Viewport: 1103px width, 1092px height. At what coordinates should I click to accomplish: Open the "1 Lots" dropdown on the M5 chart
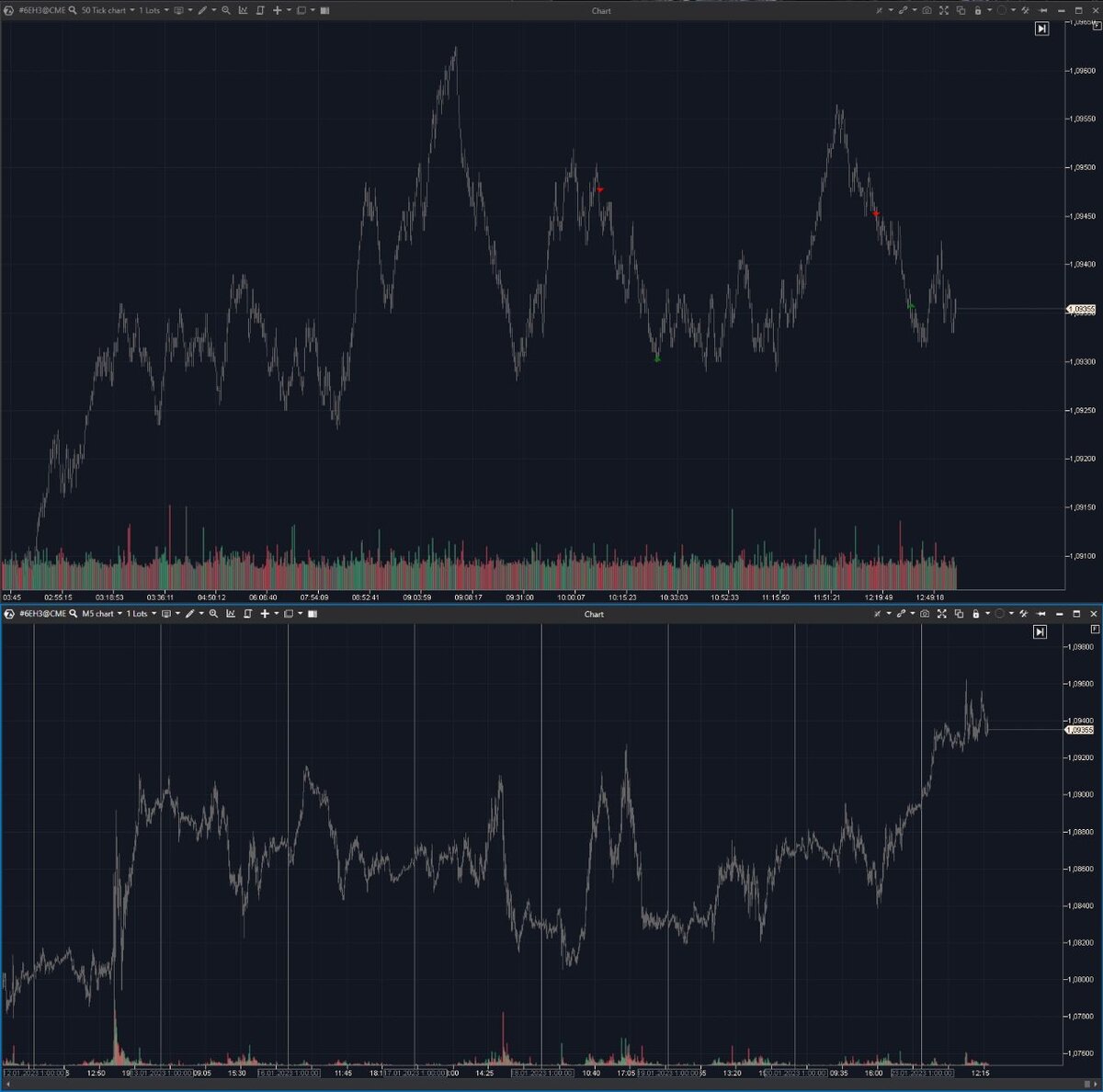[138, 614]
